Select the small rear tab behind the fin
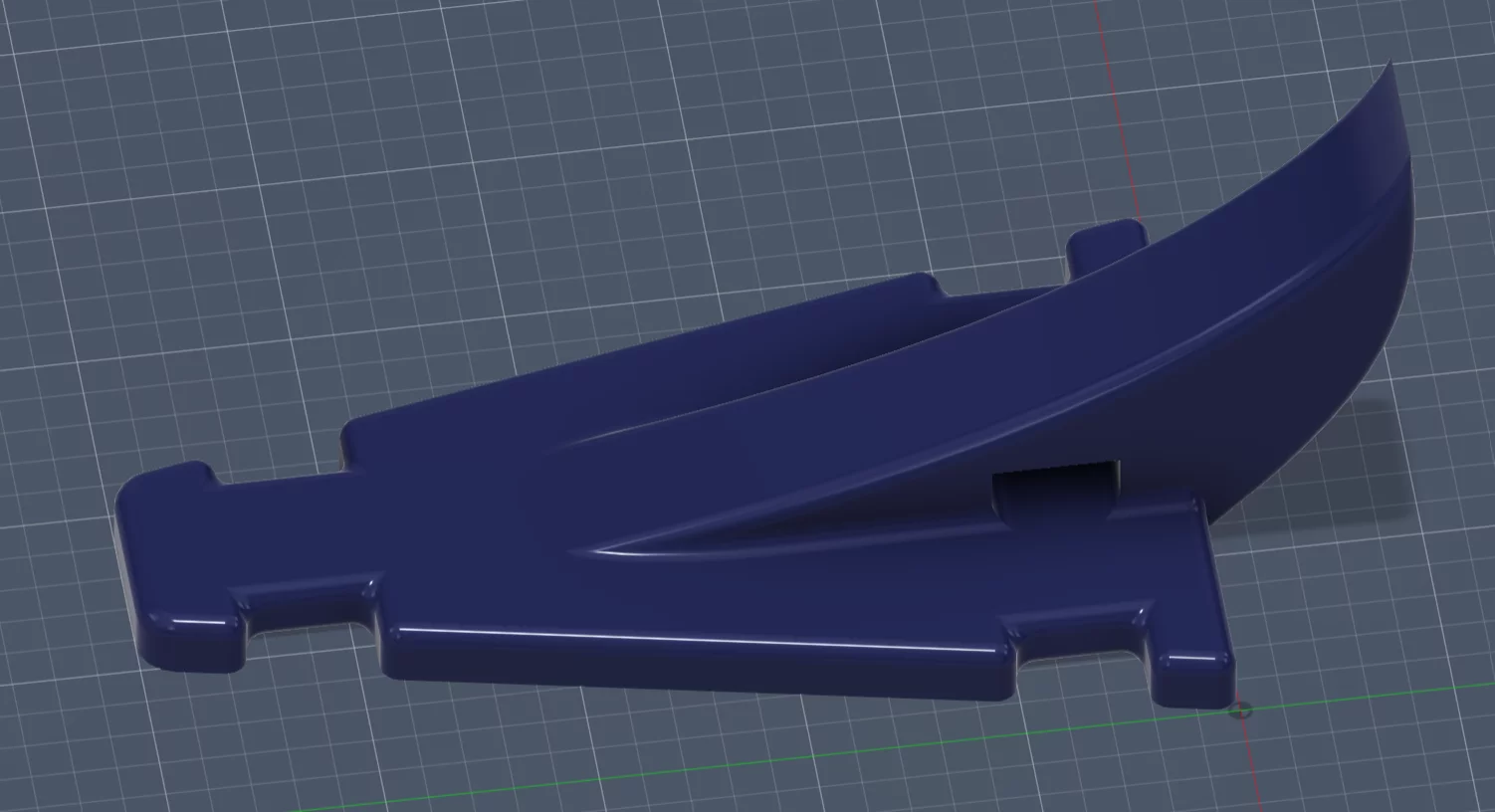The height and width of the screenshot is (812, 1495). [1105, 244]
